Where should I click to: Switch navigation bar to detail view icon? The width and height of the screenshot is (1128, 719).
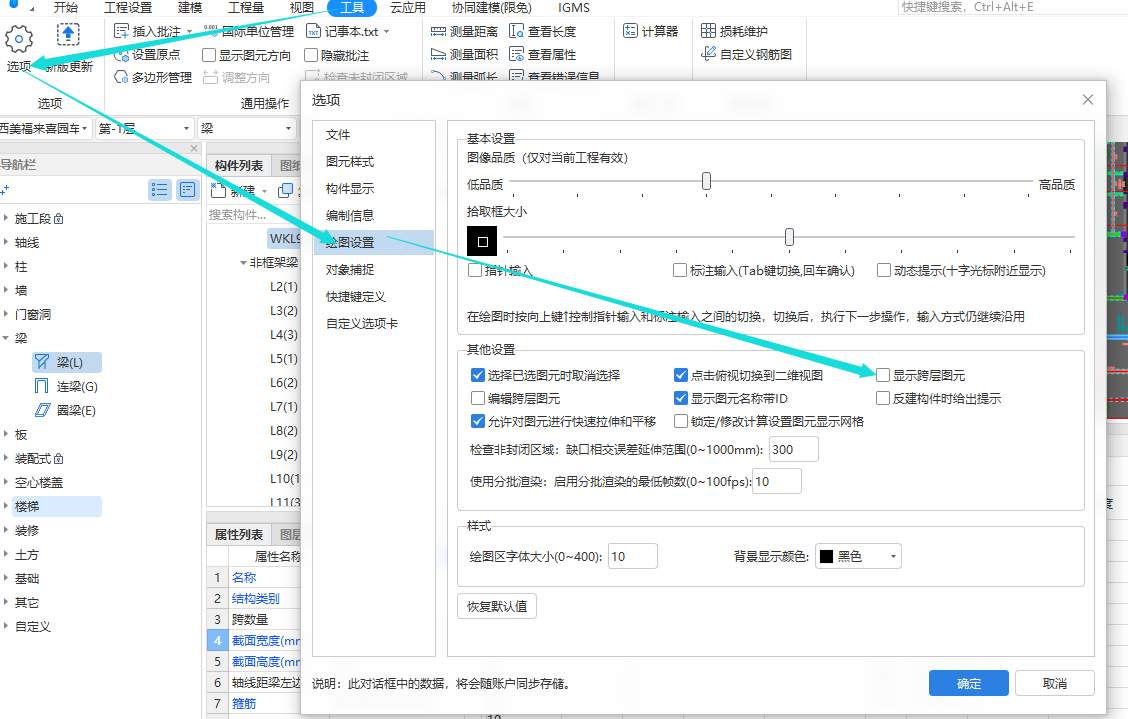(x=187, y=190)
